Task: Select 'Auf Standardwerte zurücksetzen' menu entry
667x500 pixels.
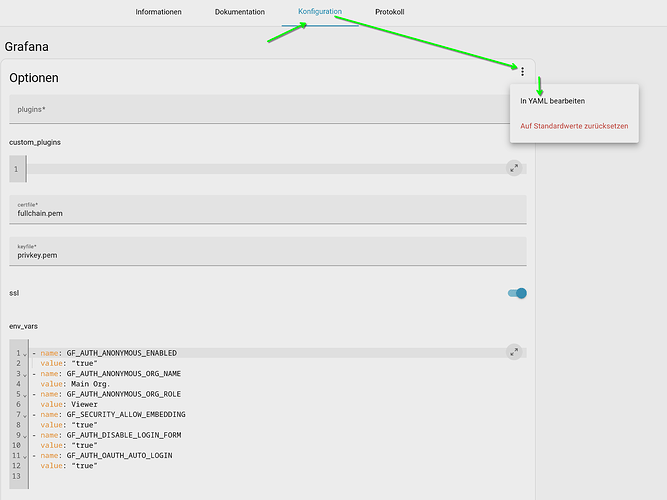Action: [574, 126]
